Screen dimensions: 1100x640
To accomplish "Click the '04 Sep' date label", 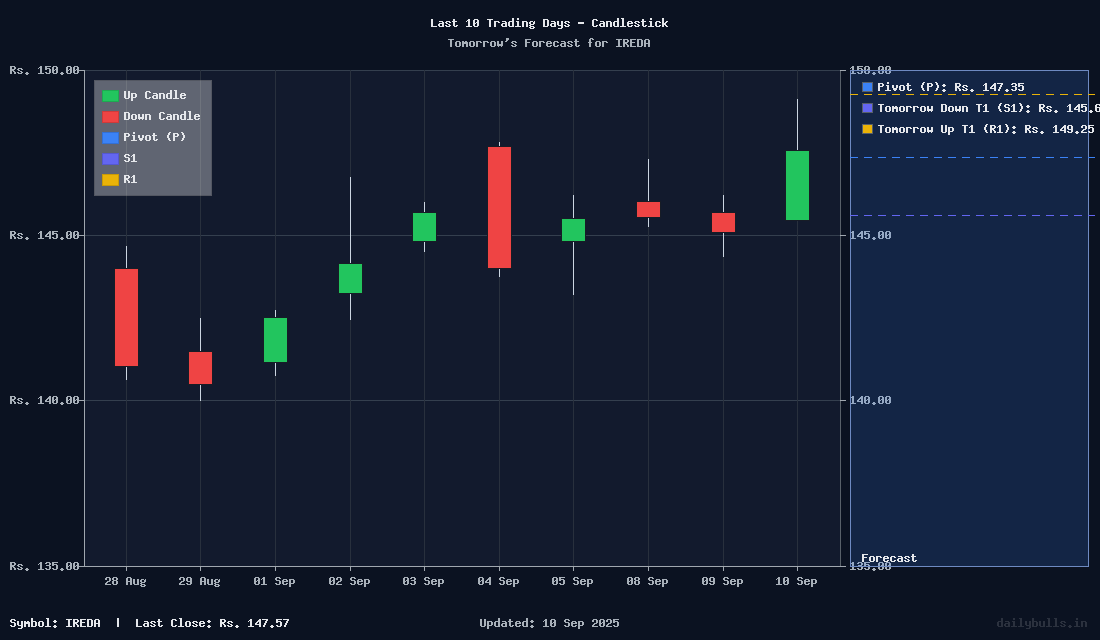I will tap(498, 581).
